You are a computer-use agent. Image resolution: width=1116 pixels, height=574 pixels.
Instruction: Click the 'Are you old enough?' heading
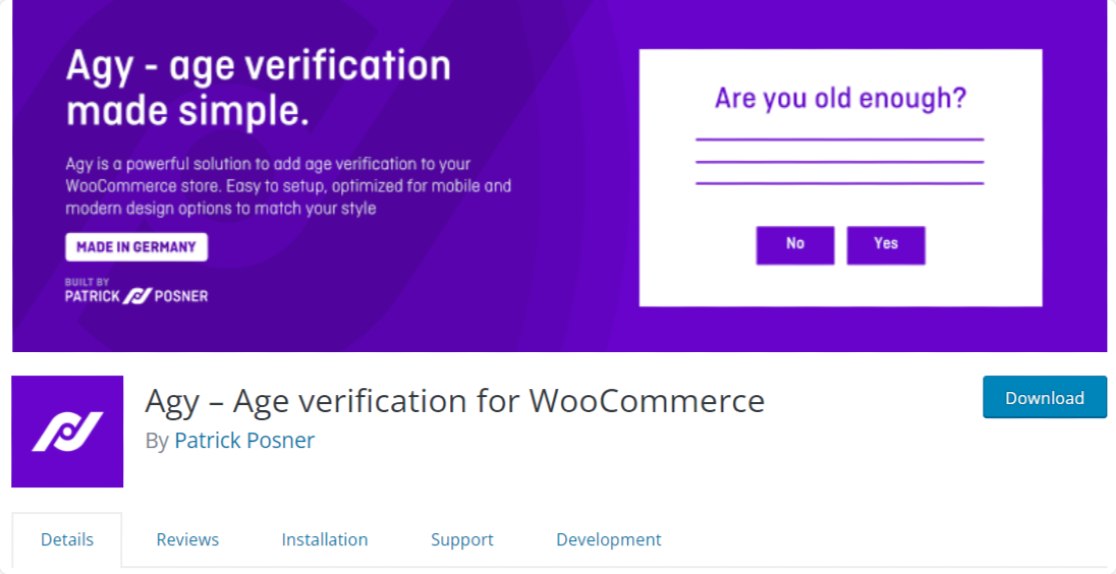(x=840, y=99)
